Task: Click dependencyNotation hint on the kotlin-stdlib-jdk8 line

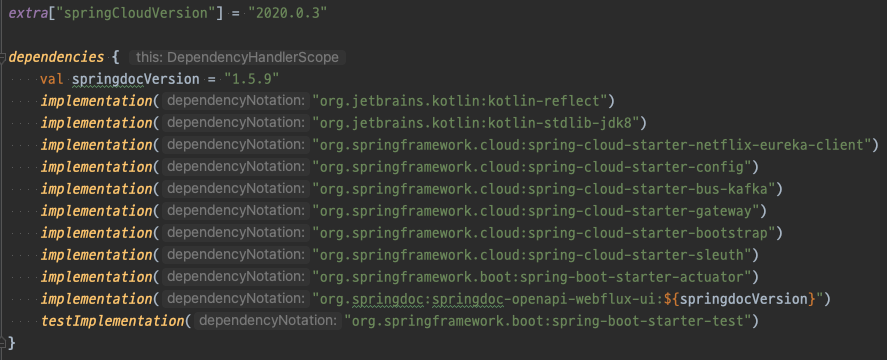Action: pos(236,123)
